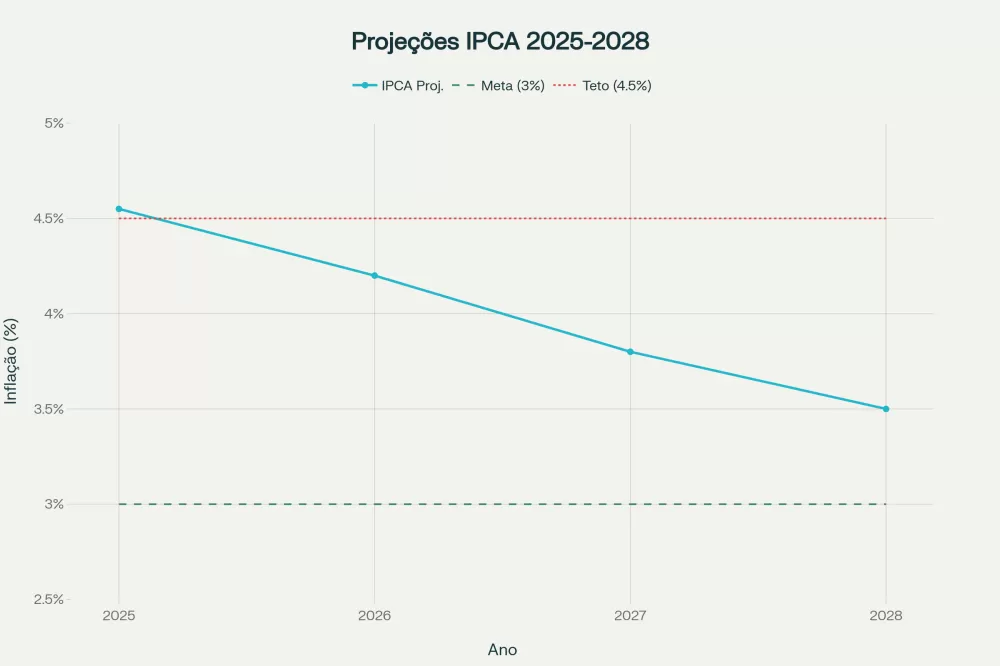Click the y-axis title Inflação (%)
The width and height of the screenshot is (1000, 666).
pos(12,361)
